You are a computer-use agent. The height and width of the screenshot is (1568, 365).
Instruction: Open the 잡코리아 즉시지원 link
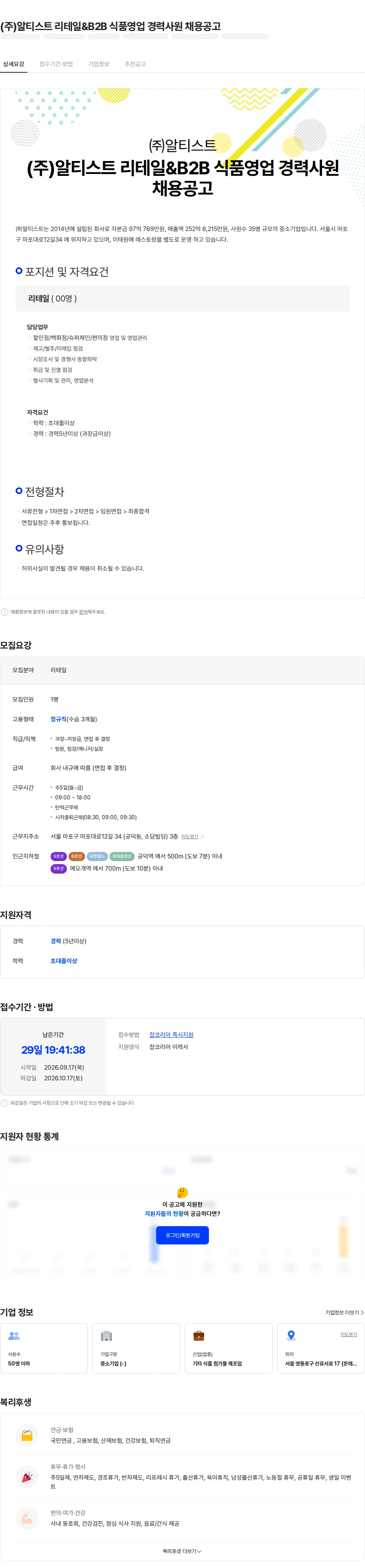pos(171,1034)
